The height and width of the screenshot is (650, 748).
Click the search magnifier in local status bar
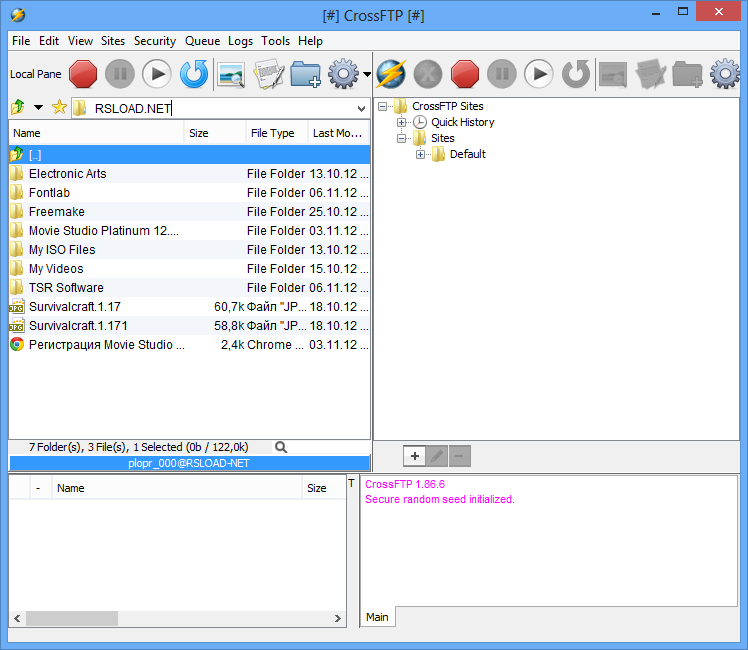tap(281, 447)
